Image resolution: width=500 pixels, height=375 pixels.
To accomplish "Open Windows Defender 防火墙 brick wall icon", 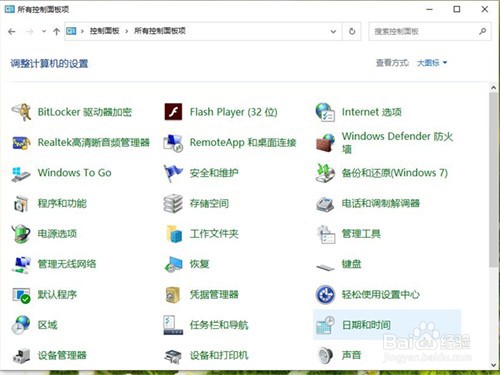I will pyautogui.click(x=325, y=143).
